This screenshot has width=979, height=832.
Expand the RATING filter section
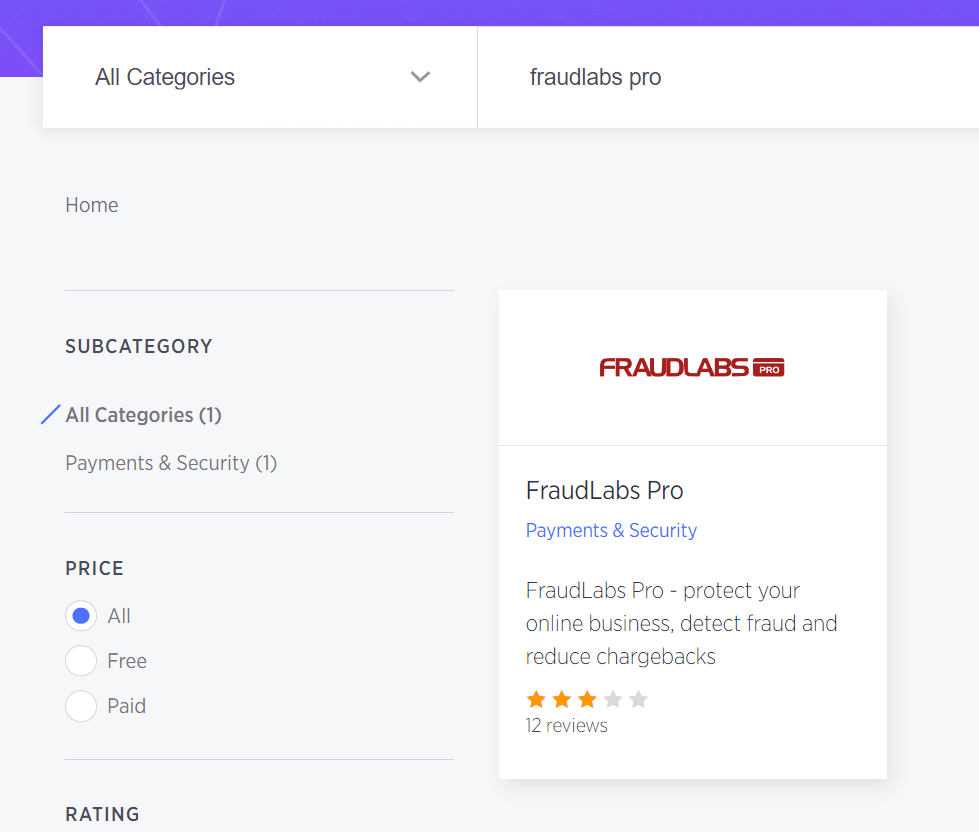(102, 814)
